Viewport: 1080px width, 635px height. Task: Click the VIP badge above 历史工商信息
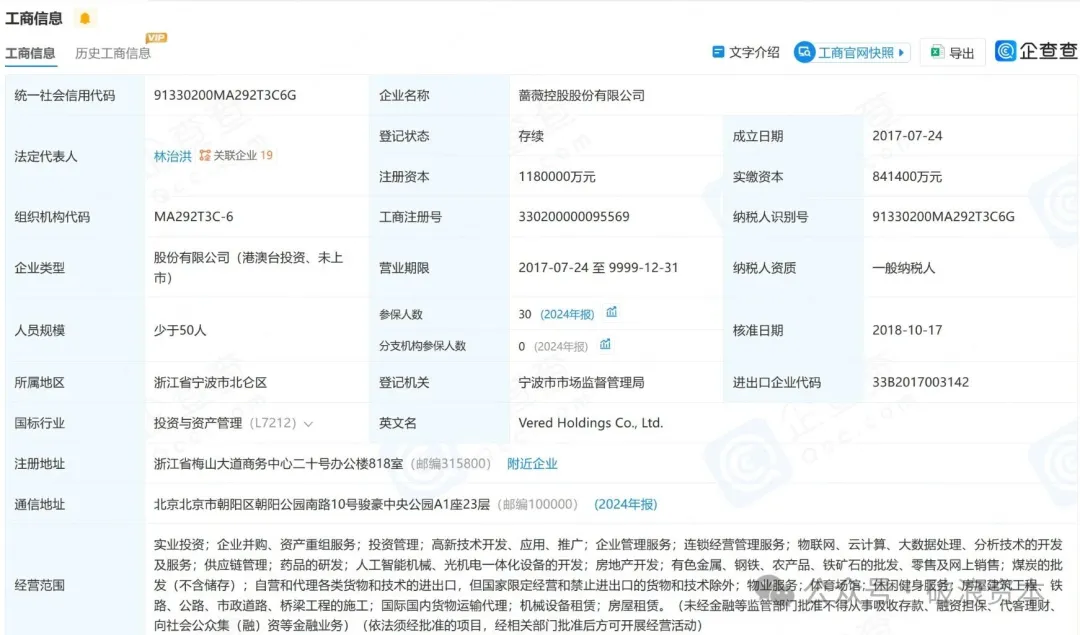(156, 38)
